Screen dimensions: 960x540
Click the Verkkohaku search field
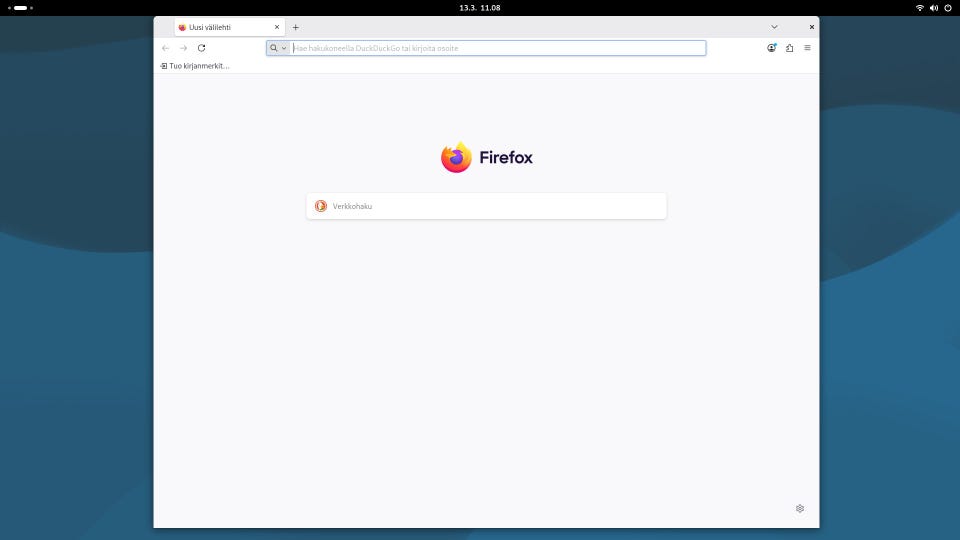click(486, 206)
